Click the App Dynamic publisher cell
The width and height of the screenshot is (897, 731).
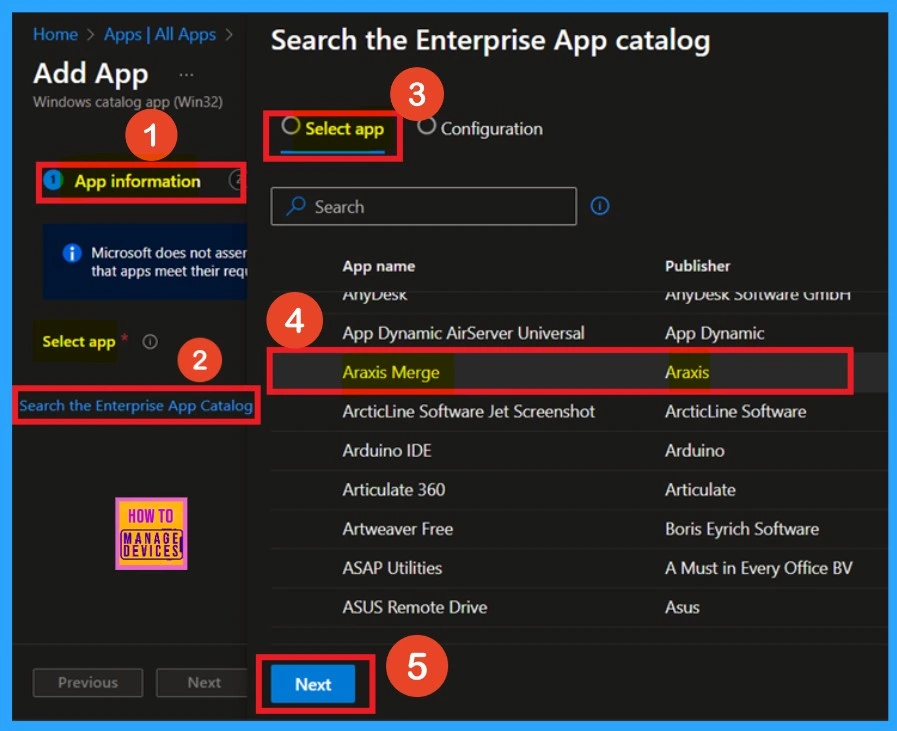pos(715,333)
